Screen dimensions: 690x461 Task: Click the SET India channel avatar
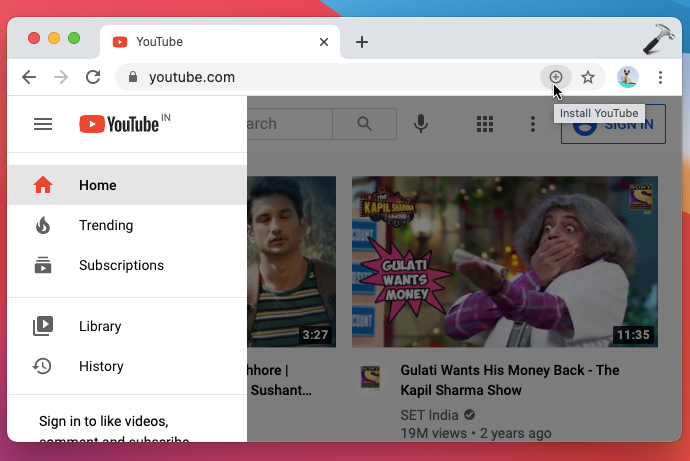[370, 377]
